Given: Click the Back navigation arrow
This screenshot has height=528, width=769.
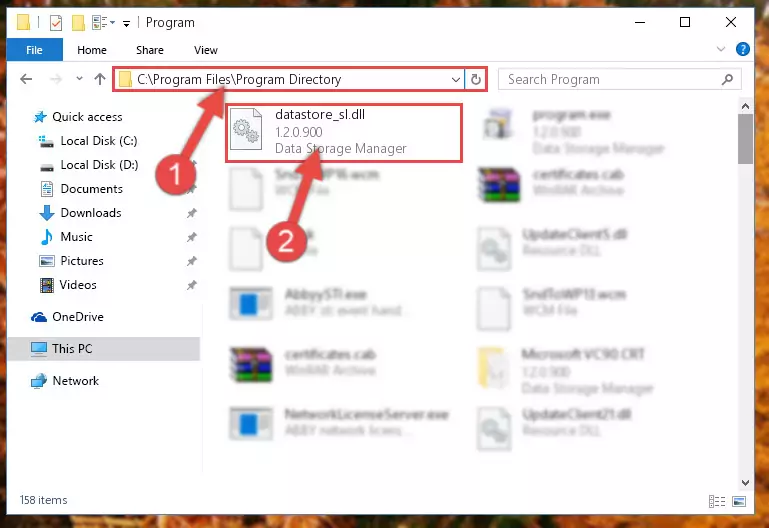Looking at the screenshot, I should [26, 79].
